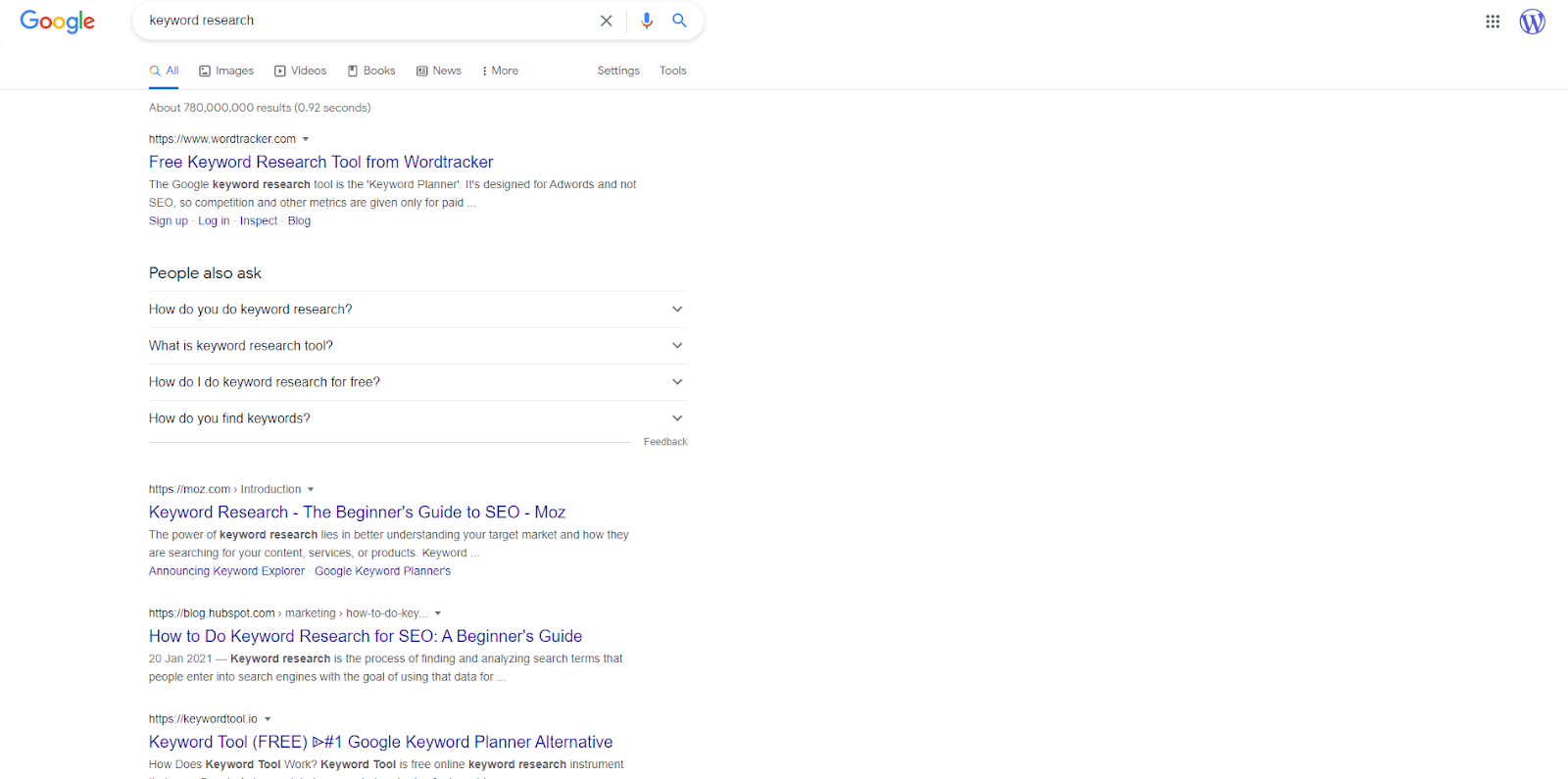Open the wordtracker.com result options arrow
Image resolution: width=1568 pixels, height=779 pixels.
306,139
